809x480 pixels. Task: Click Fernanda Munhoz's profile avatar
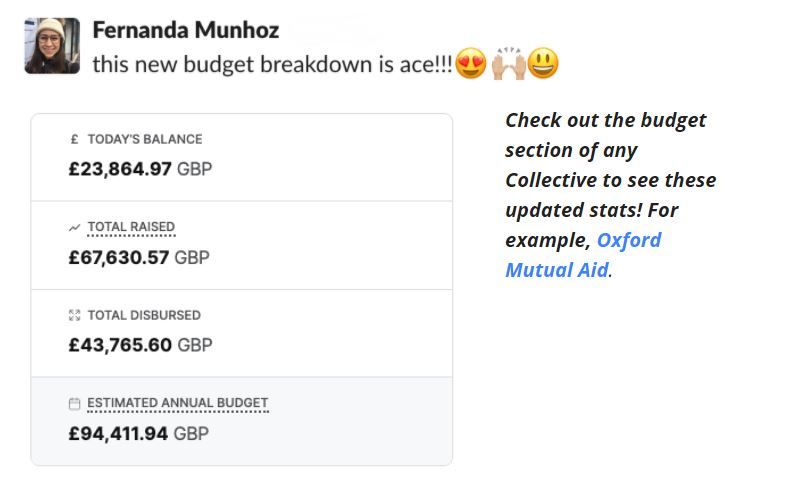52,46
